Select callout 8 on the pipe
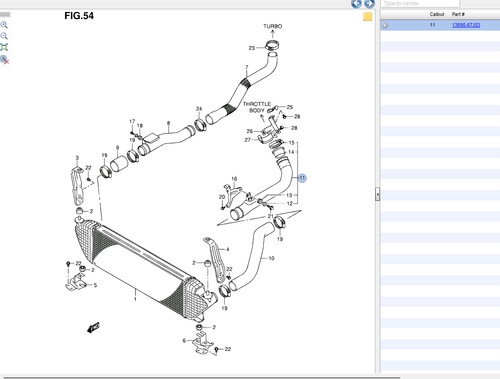 168,123
